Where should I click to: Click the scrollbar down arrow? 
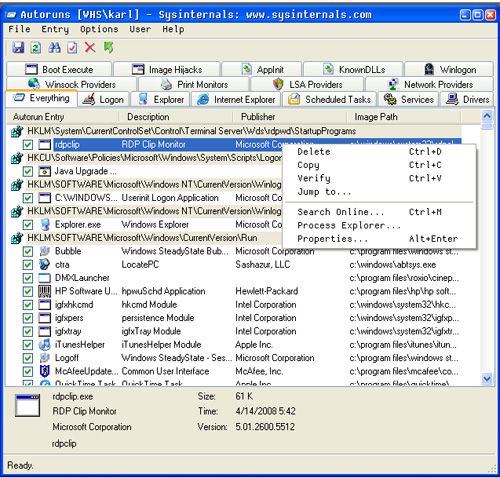click(x=487, y=379)
